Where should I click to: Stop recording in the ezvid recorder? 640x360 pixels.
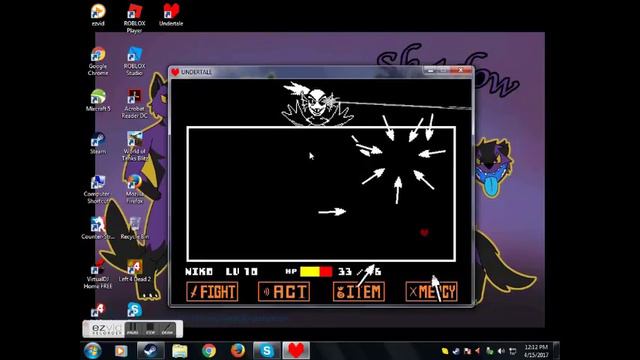point(150,329)
